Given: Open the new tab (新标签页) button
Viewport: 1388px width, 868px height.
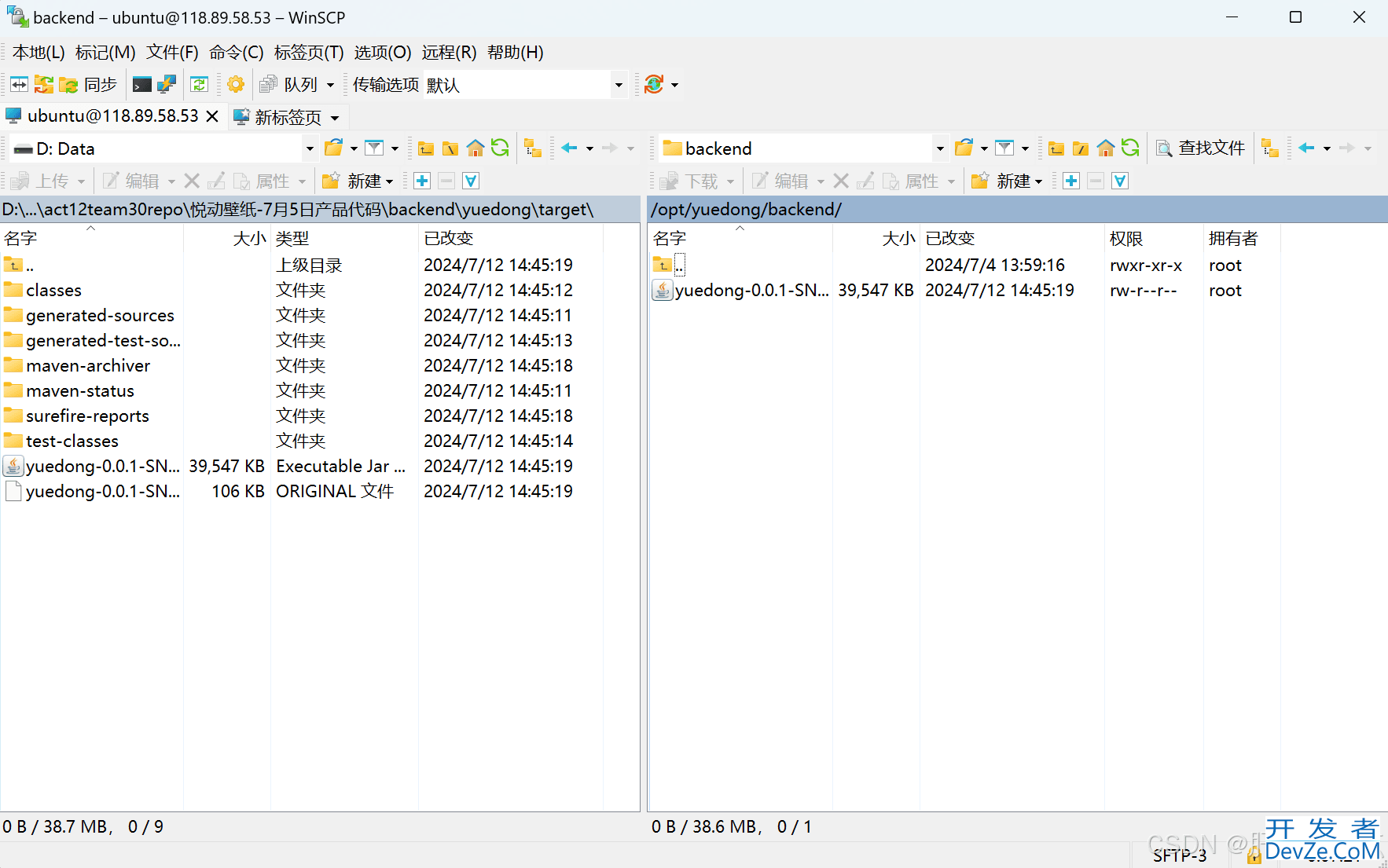Looking at the screenshot, I should [x=287, y=117].
